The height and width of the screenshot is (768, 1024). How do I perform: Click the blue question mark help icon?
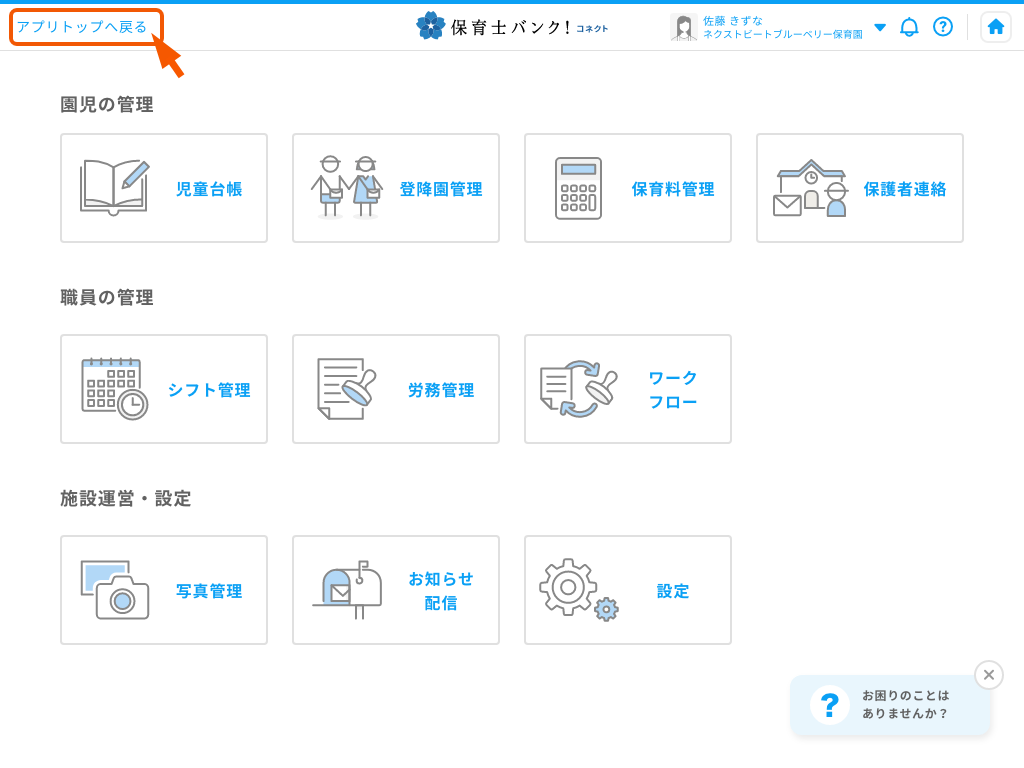click(x=943, y=27)
